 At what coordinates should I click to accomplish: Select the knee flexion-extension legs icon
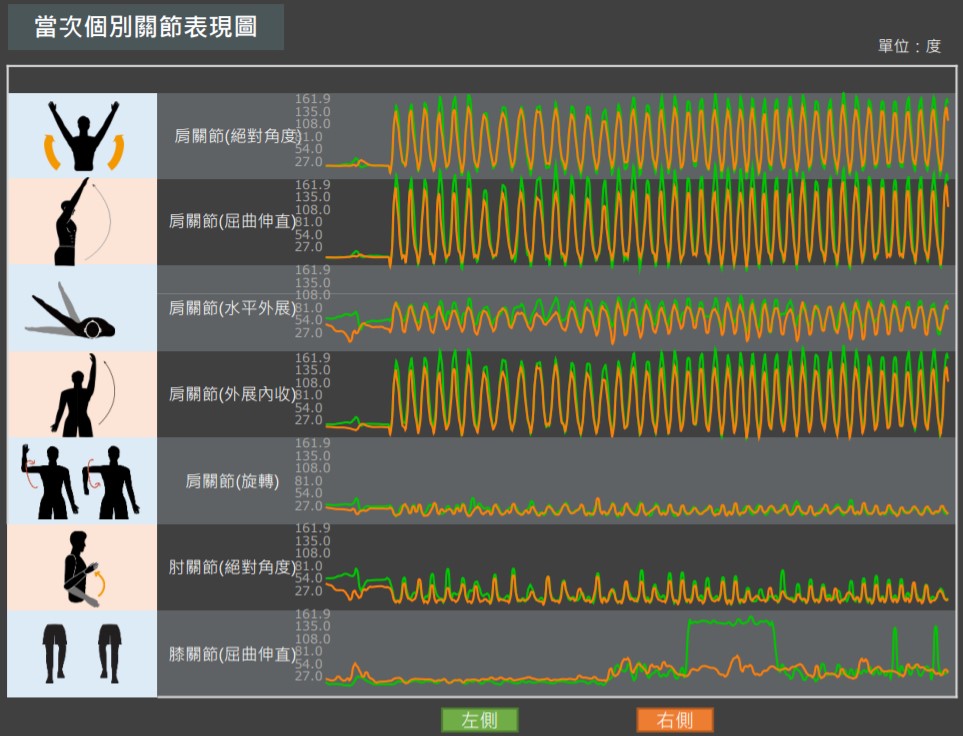pos(83,653)
